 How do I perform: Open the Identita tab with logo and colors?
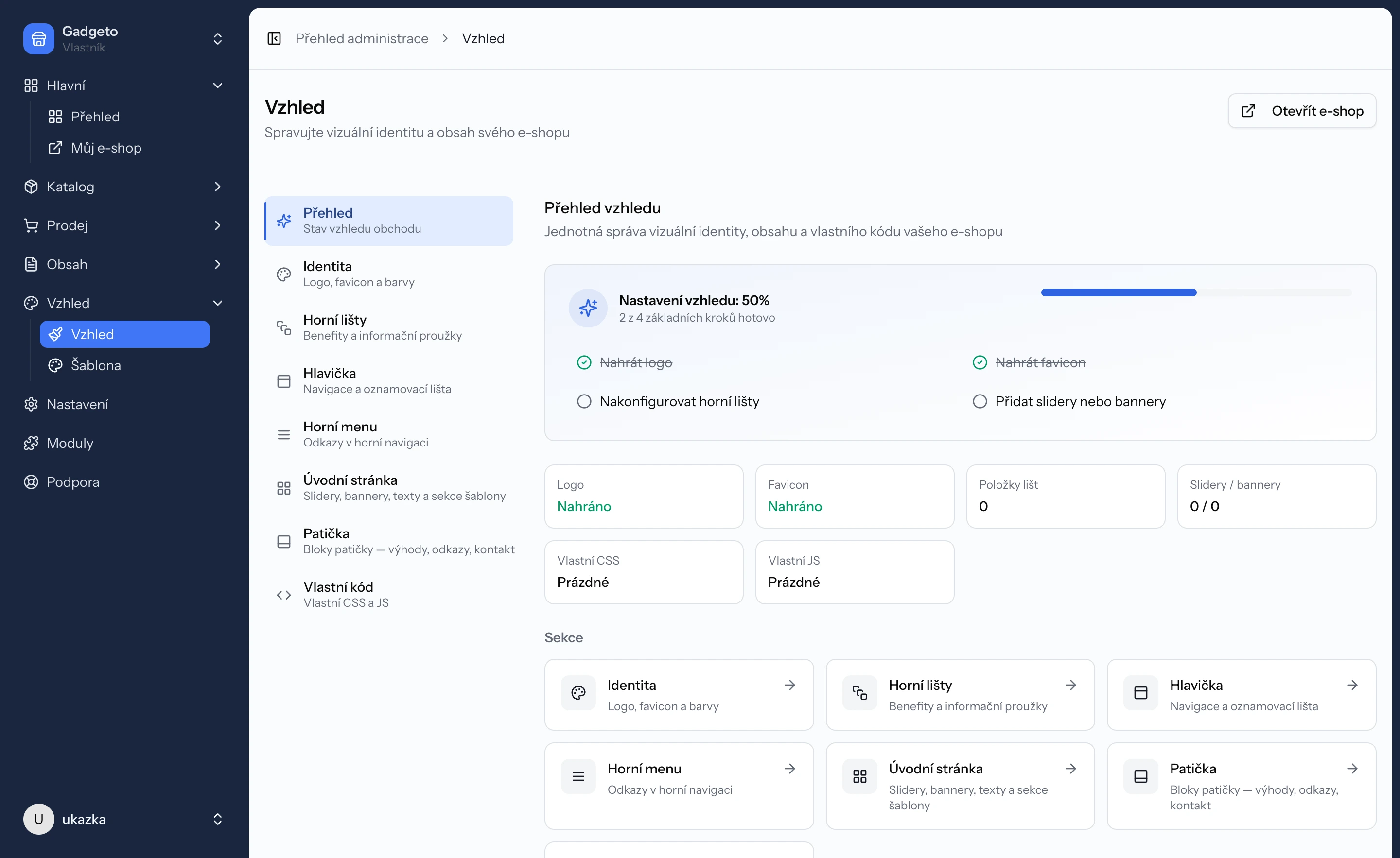[x=389, y=275]
